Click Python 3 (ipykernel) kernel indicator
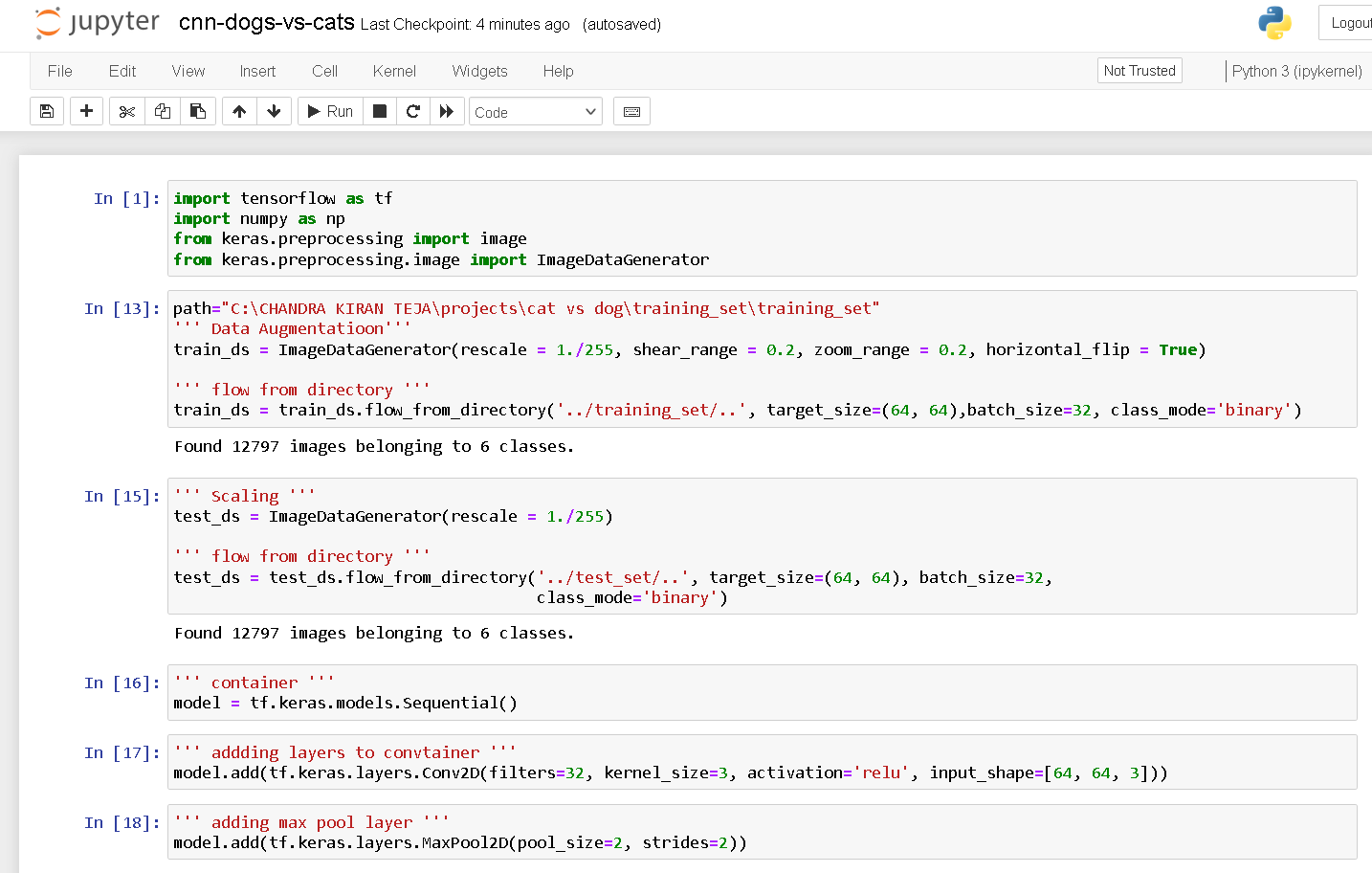The image size is (1372, 873). (x=1296, y=71)
